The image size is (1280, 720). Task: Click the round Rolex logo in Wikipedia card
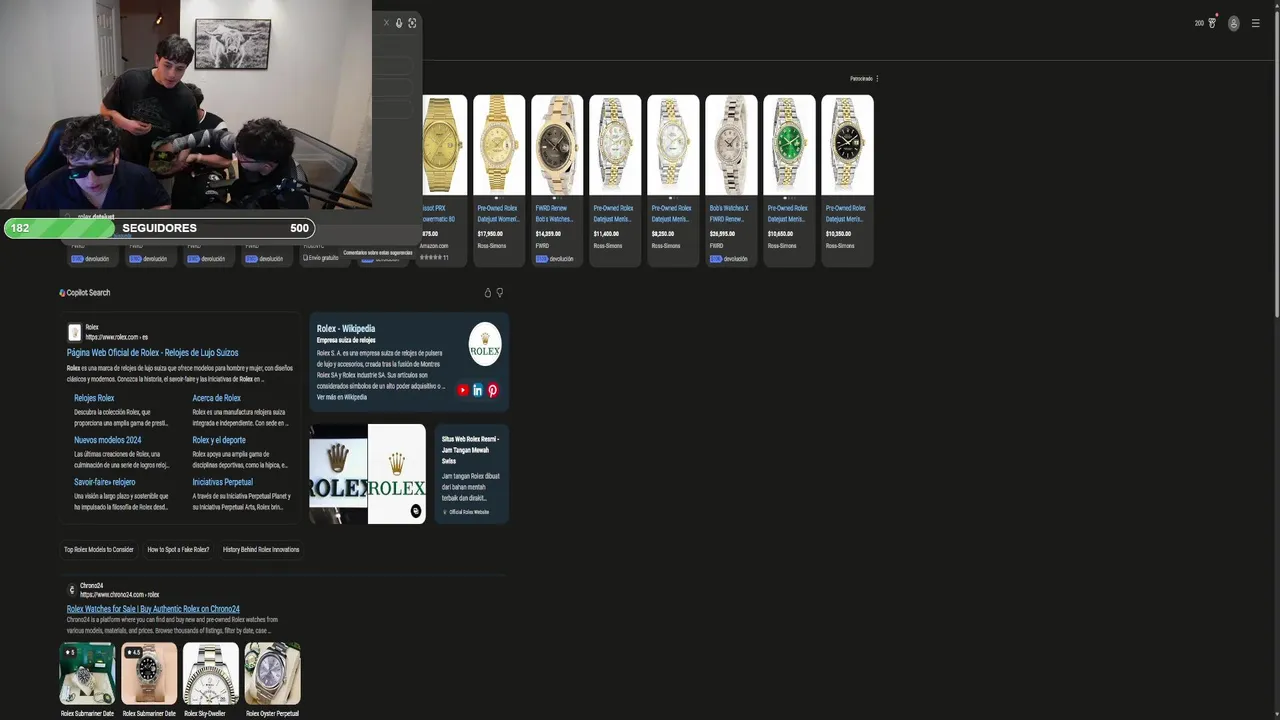[485, 344]
